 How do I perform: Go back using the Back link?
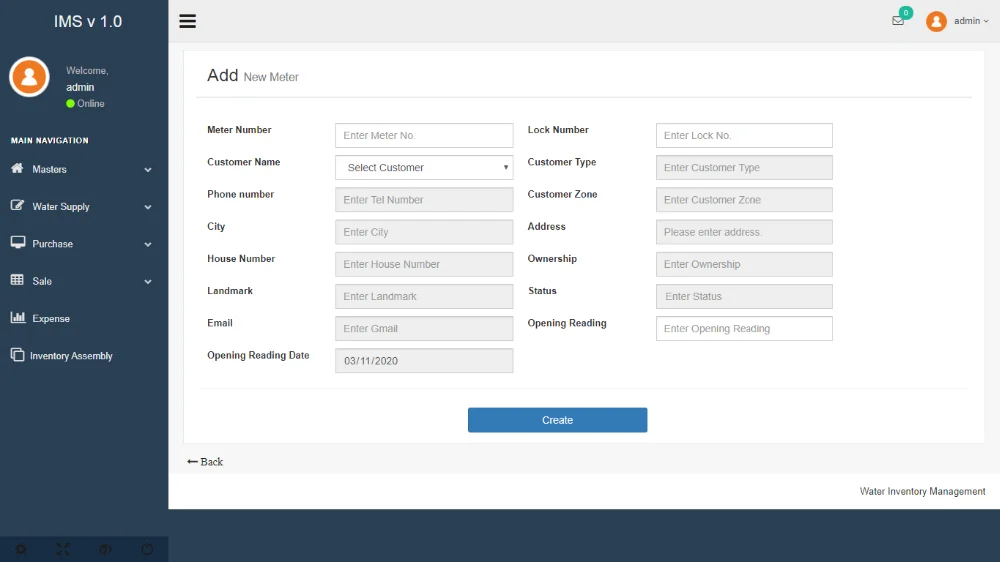click(205, 462)
